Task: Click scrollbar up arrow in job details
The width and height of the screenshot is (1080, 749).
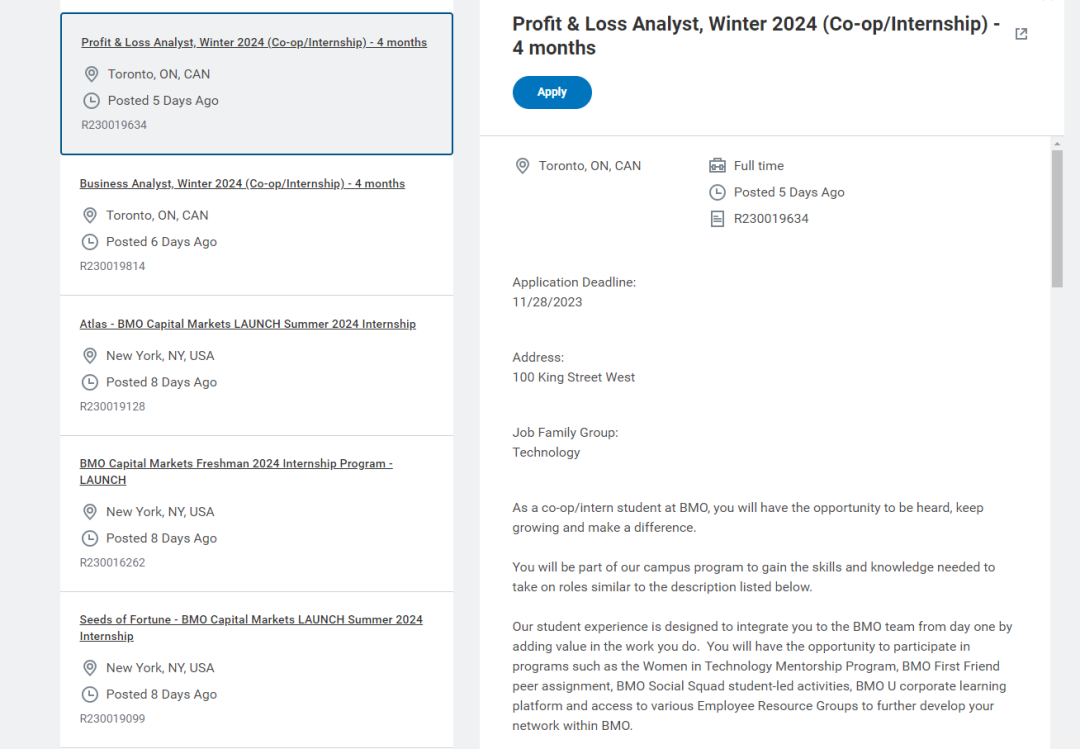Action: 1057,143
